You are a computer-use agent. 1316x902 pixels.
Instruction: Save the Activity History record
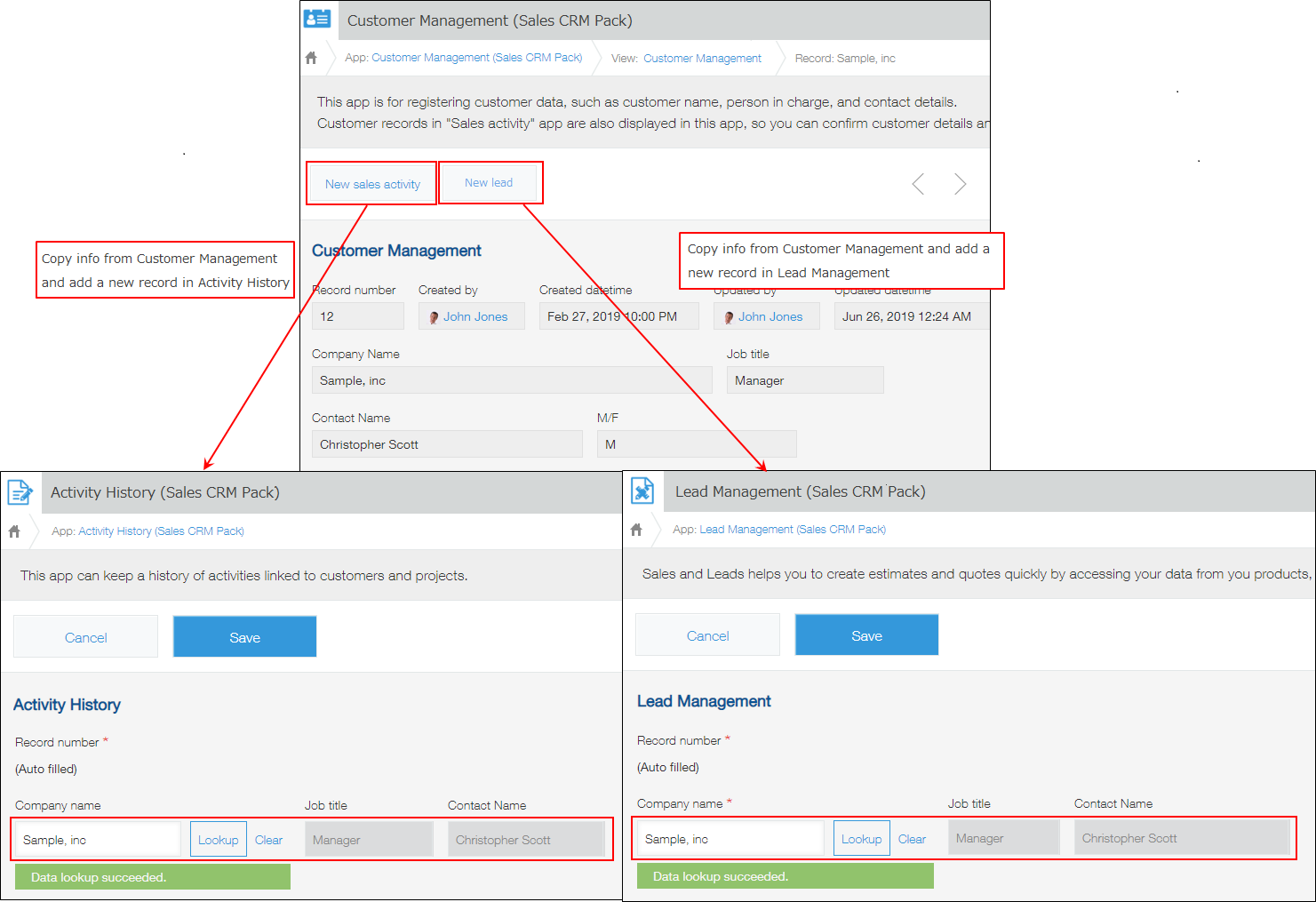coord(244,636)
